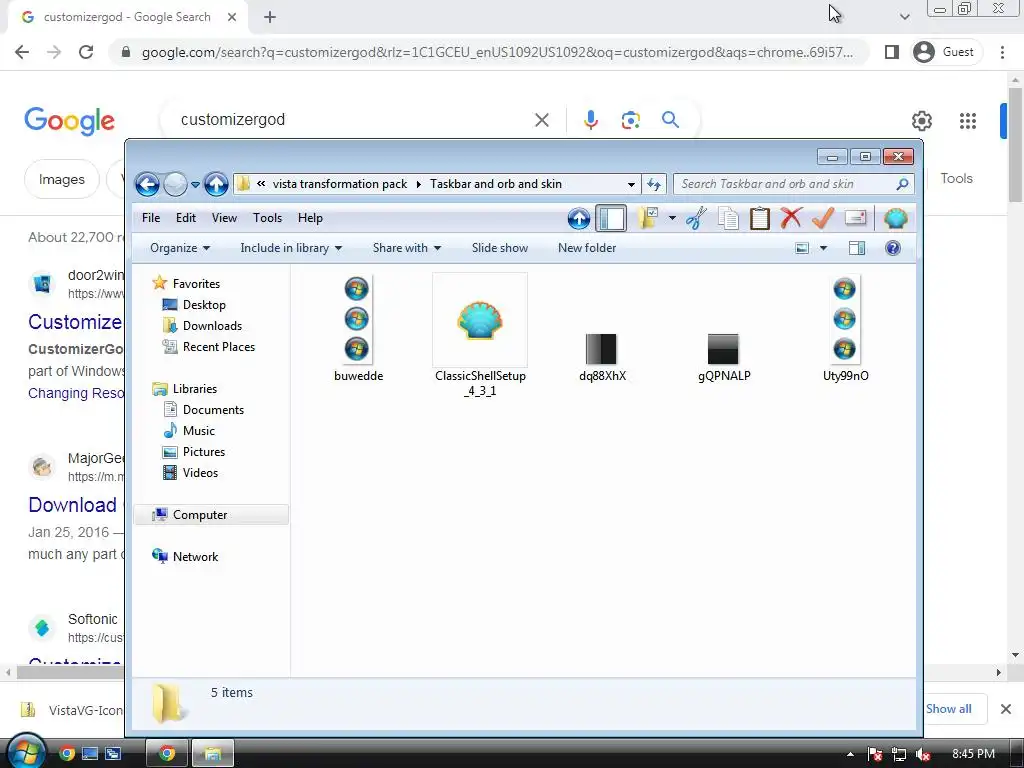
Task: Open recent locations dropdown beside Forward button
Action: [195, 185]
